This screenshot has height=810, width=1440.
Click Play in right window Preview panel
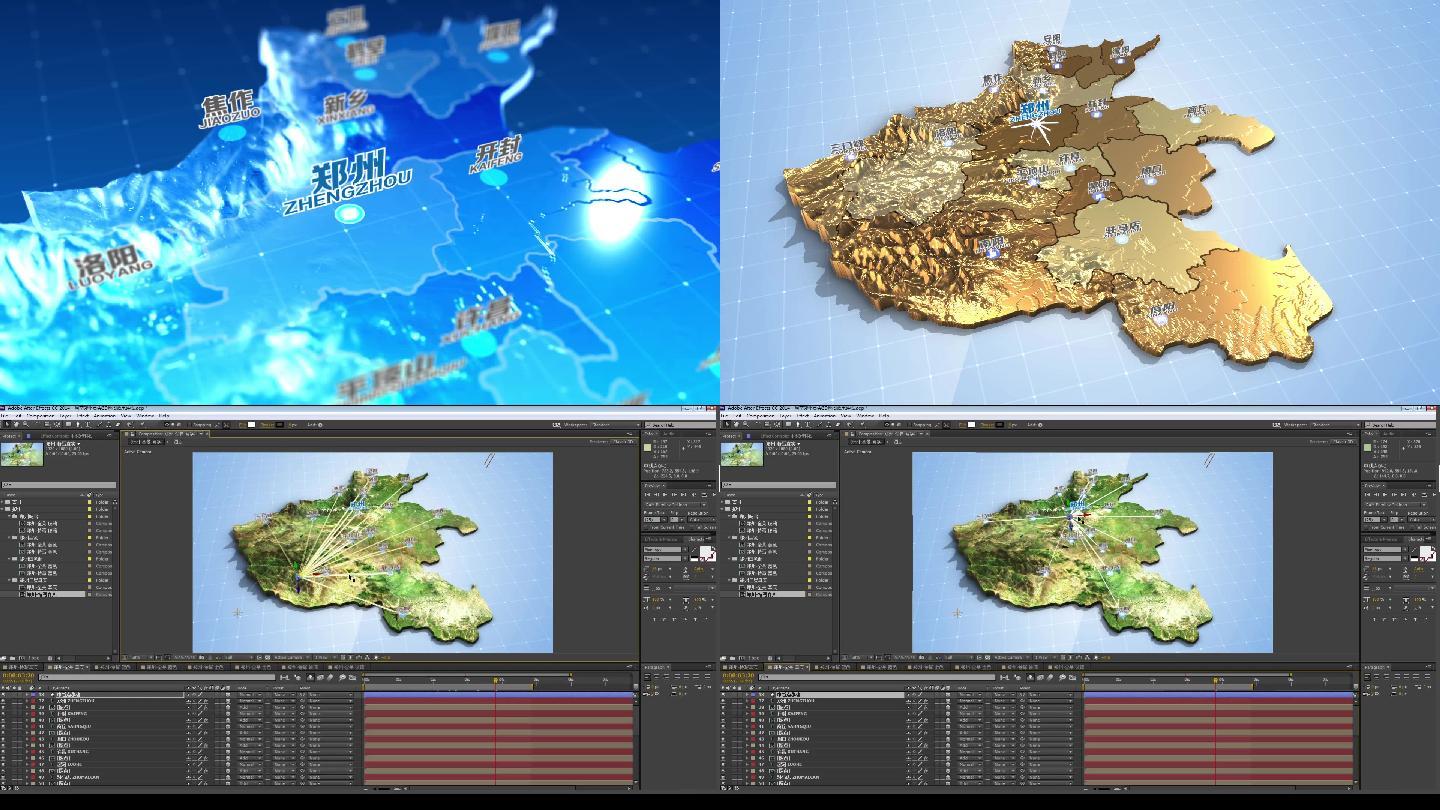click(x=1385, y=495)
